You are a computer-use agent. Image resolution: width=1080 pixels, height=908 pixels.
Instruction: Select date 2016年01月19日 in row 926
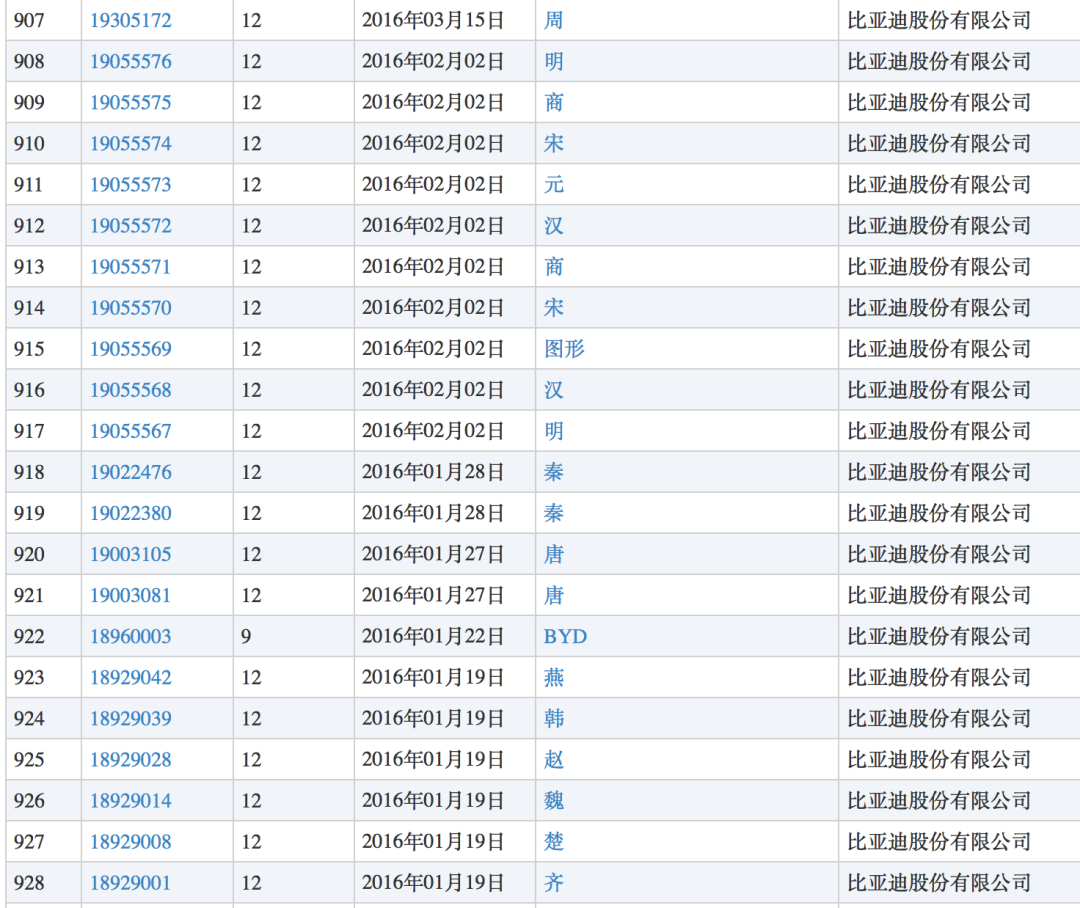(x=433, y=801)
